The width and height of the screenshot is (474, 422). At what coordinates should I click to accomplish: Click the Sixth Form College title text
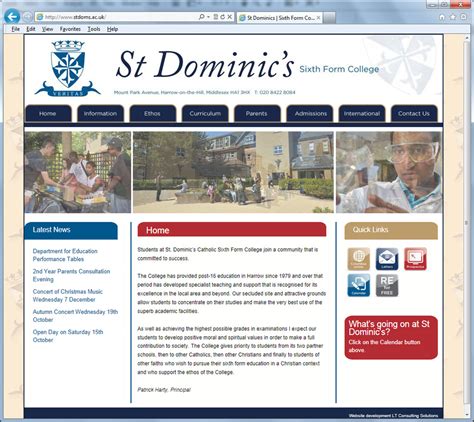(339, 69)
